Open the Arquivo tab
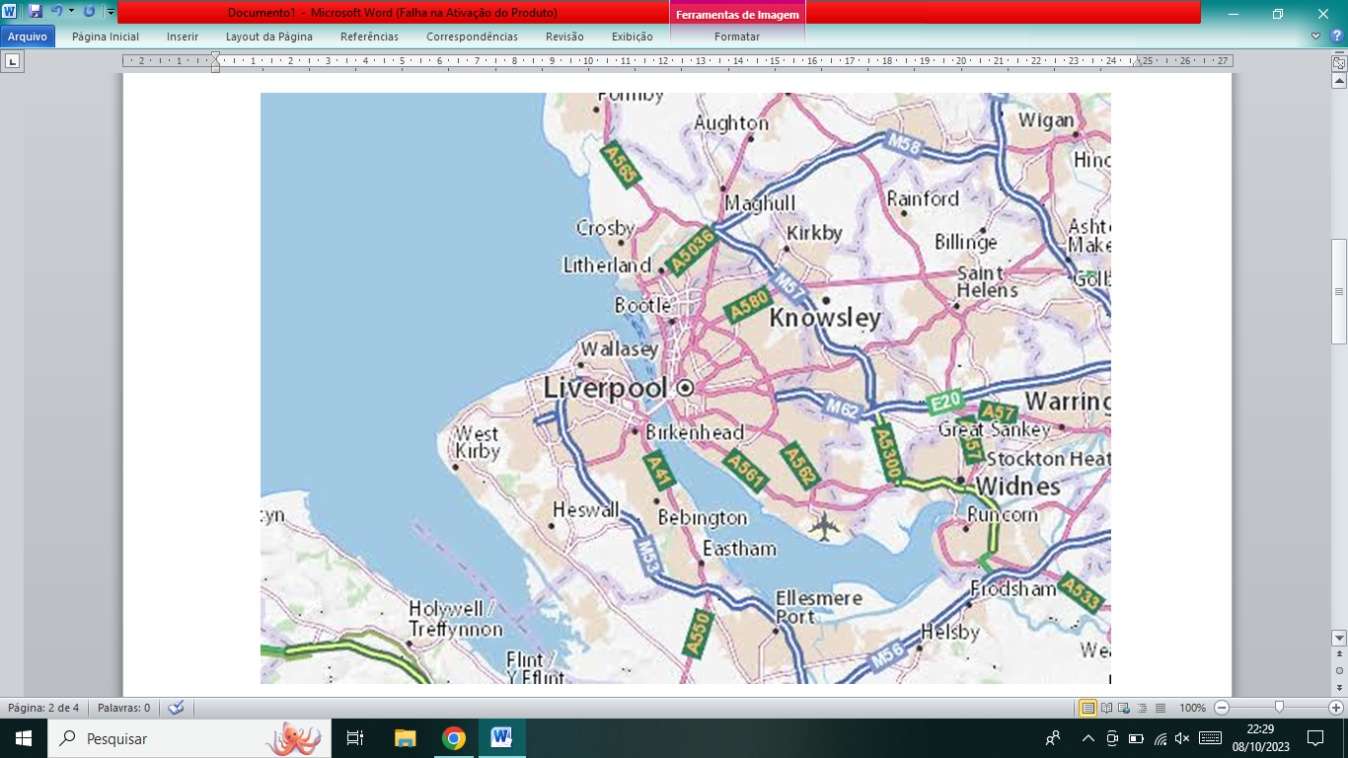1348x758 pixels. pyautogui.click(x=28, y=36)
